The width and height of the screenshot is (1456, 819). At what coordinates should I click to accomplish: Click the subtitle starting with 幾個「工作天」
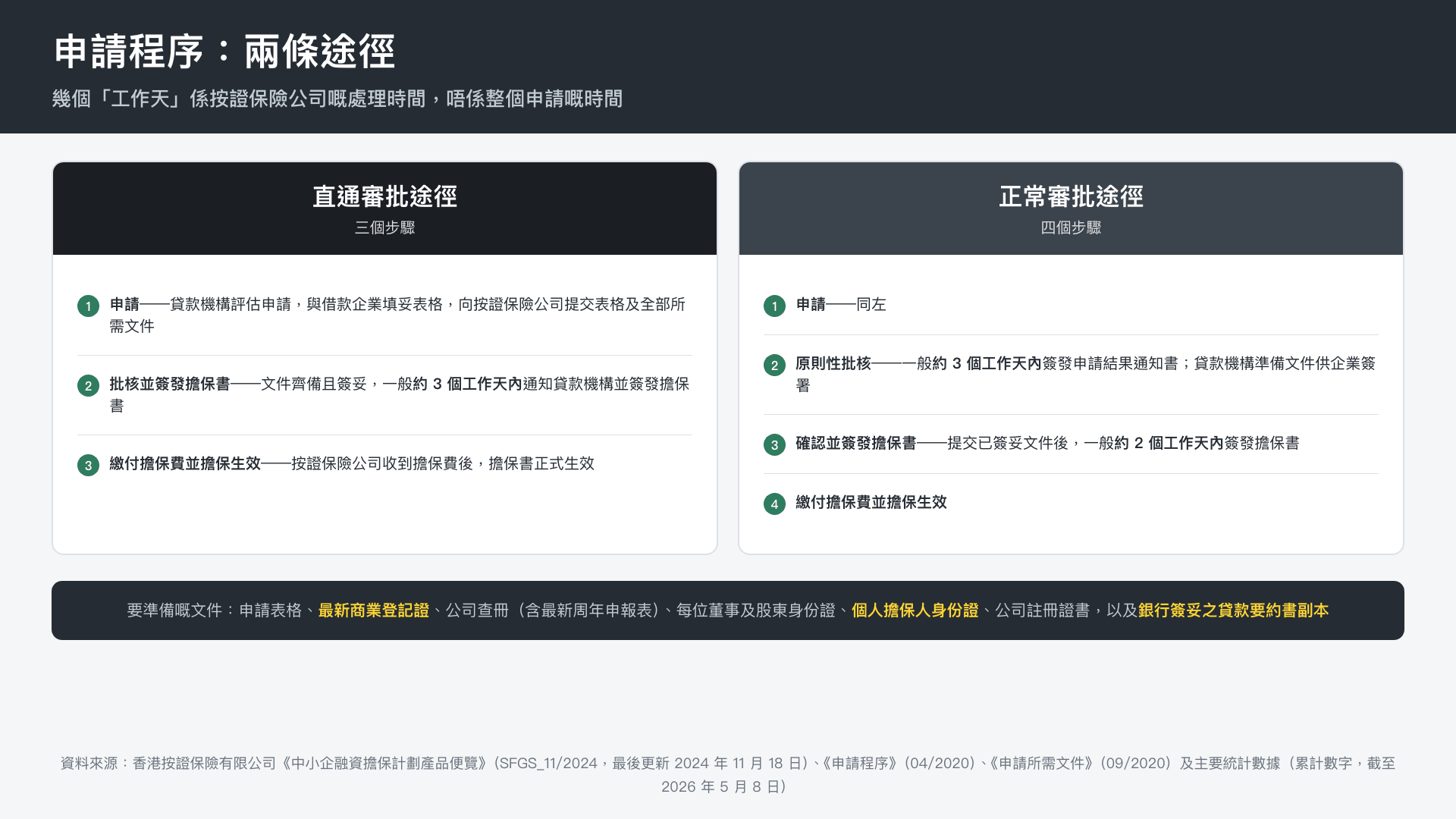coord(337,99)
